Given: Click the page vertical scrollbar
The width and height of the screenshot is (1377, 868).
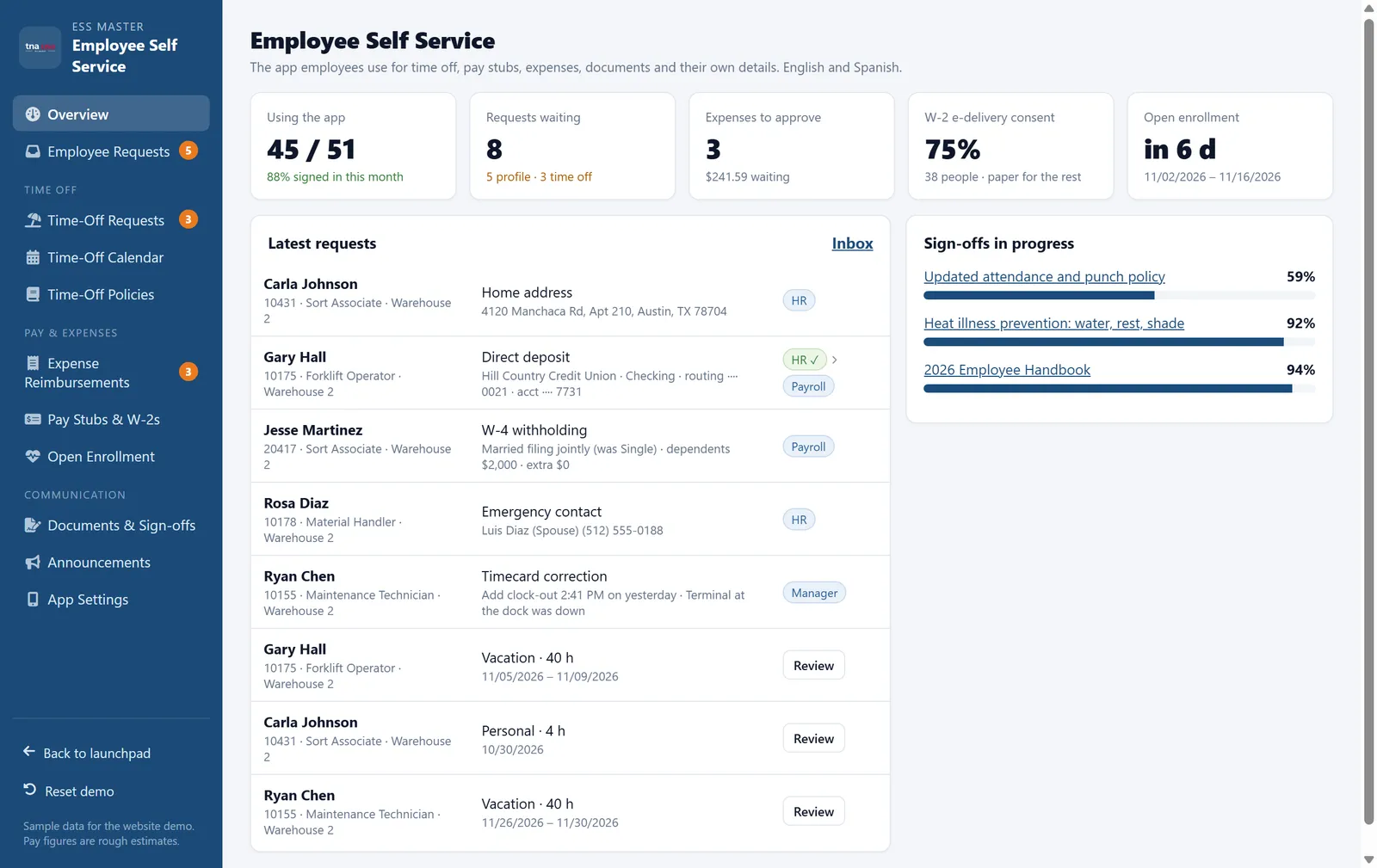Looking at the screenshot, I should coord(1368,422).
